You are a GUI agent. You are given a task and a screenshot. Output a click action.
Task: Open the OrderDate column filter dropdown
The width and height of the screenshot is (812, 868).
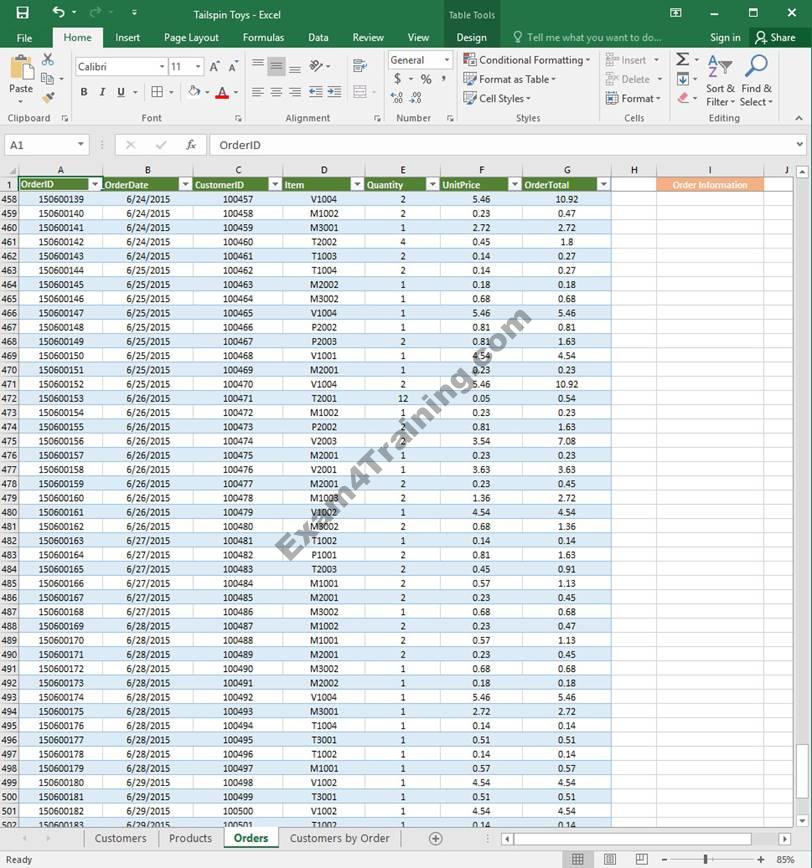tap(185, 185)
